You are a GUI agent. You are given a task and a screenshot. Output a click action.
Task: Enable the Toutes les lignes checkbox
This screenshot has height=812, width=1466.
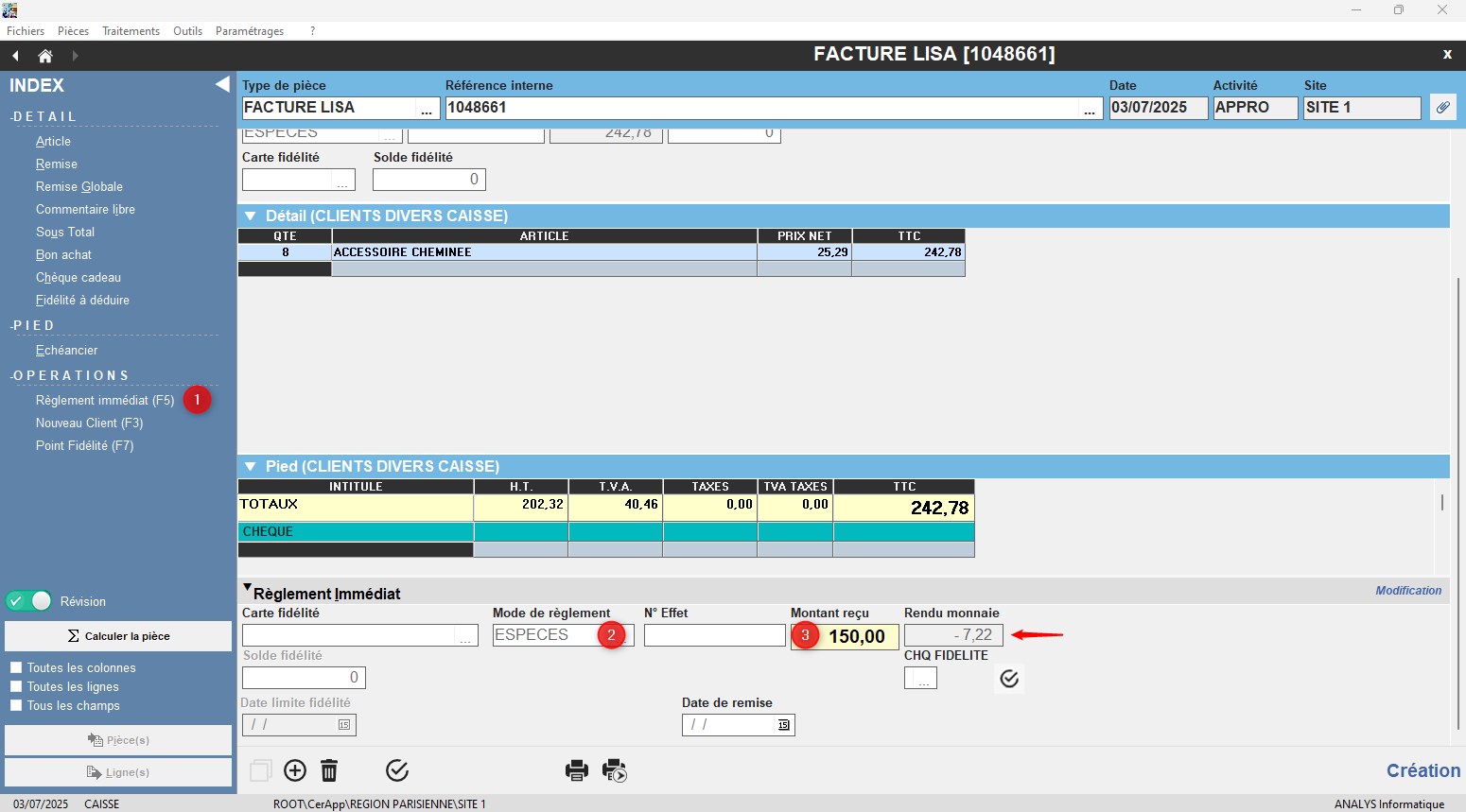16,686
